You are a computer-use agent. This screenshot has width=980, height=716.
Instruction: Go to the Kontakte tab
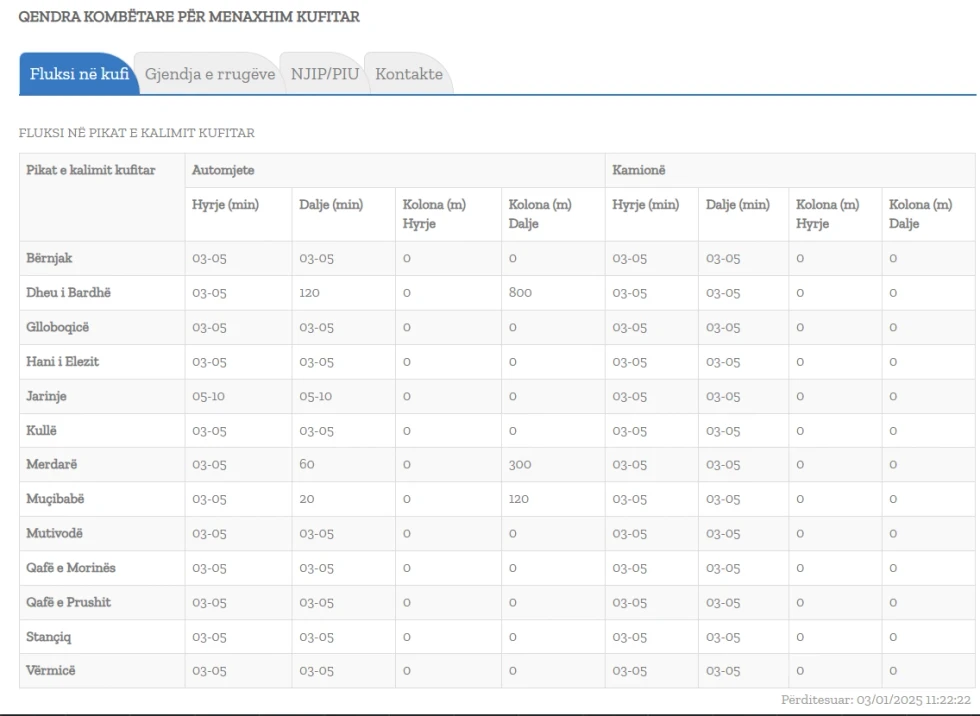[x=409, y=74]
